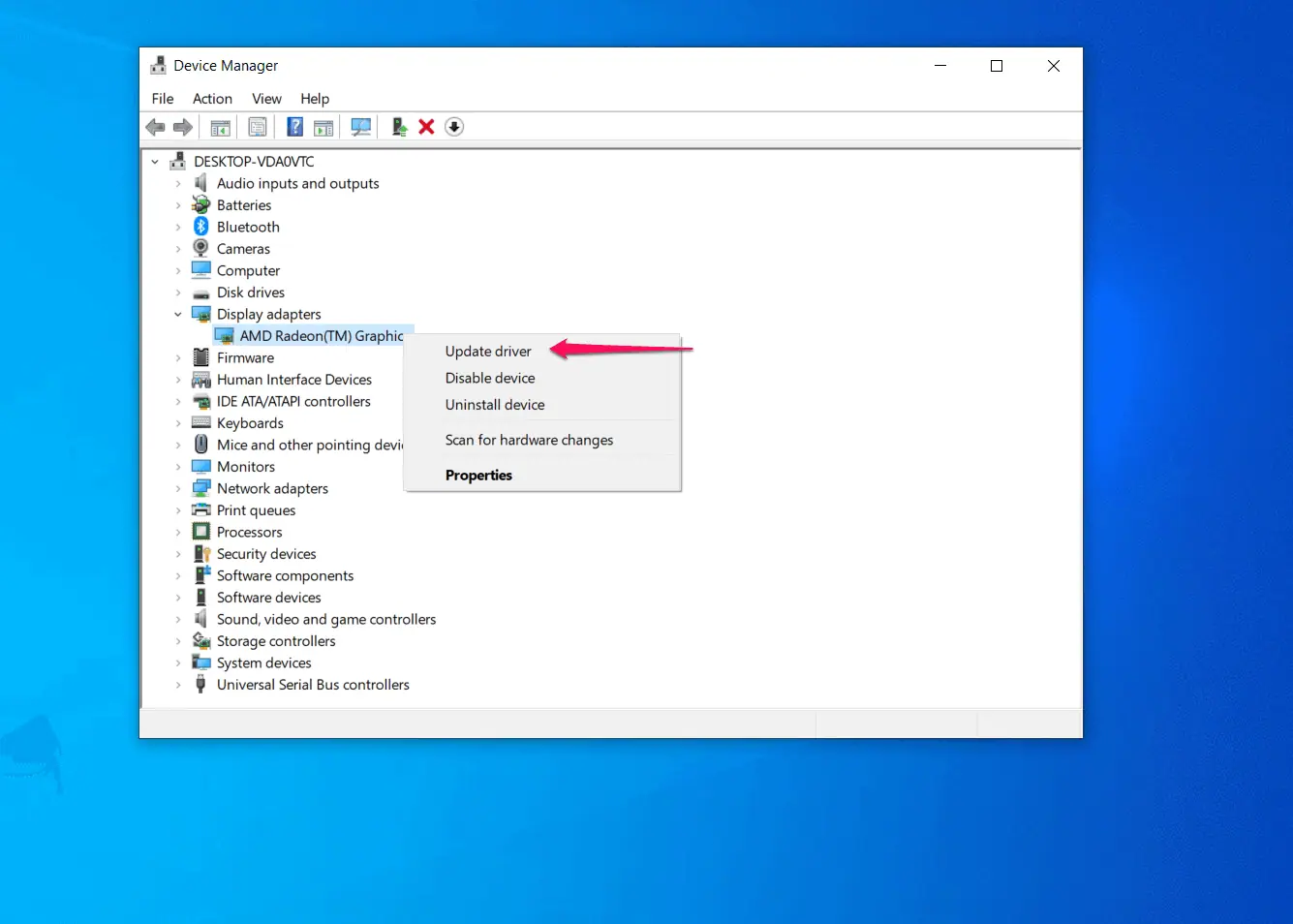Select the Print queues label

click(x=256, y=510)
